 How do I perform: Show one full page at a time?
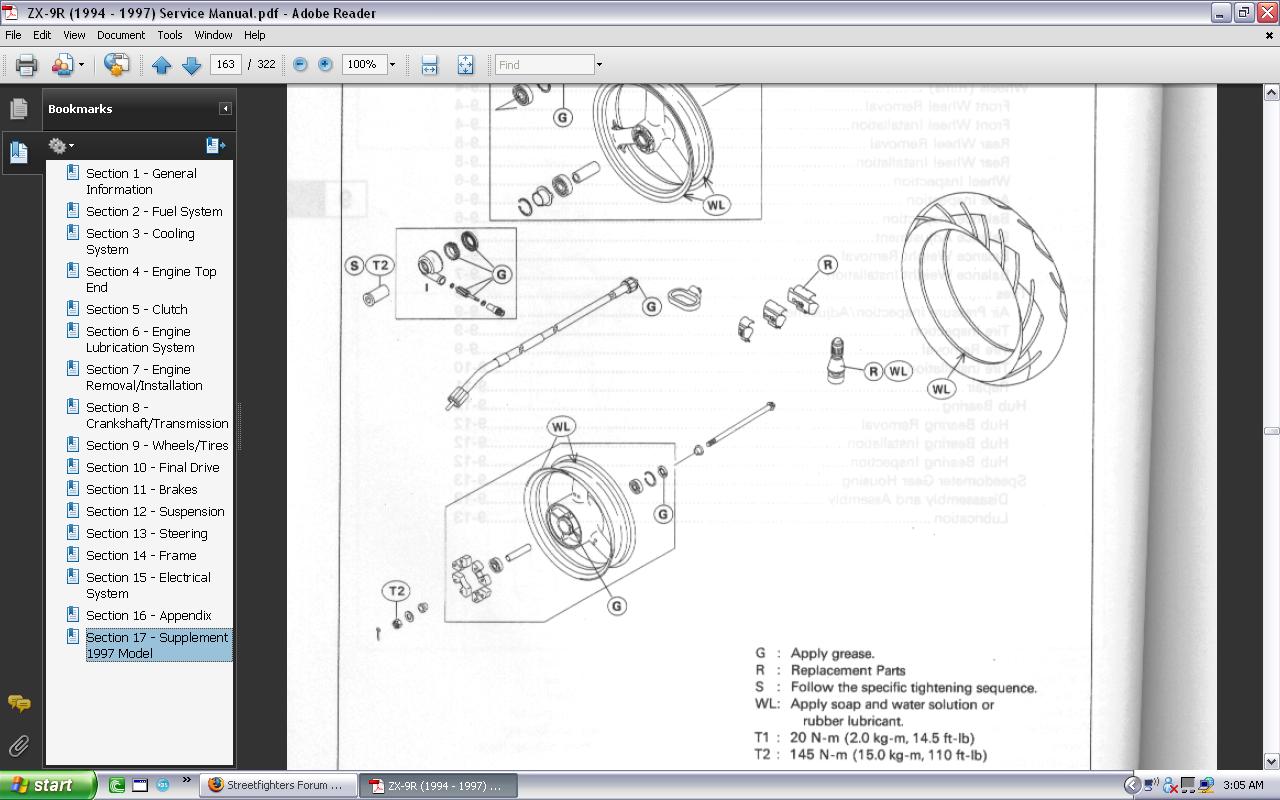point(465,65)
